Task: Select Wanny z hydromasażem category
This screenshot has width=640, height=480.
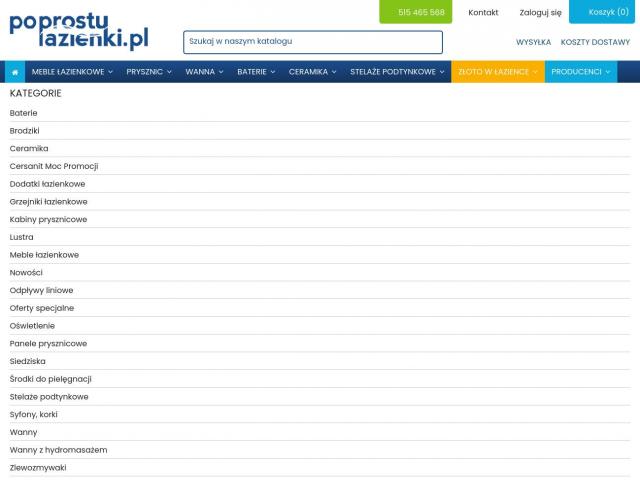Action: tap(58, 450)
